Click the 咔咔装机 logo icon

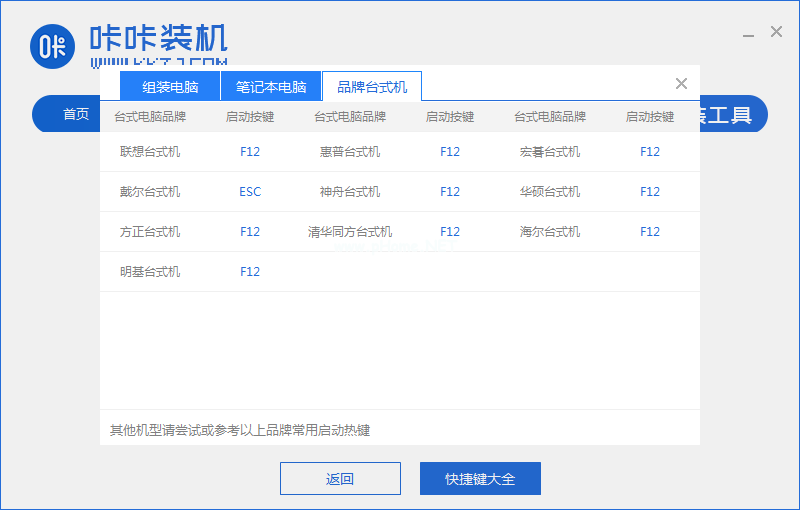[x=52, y=46]
